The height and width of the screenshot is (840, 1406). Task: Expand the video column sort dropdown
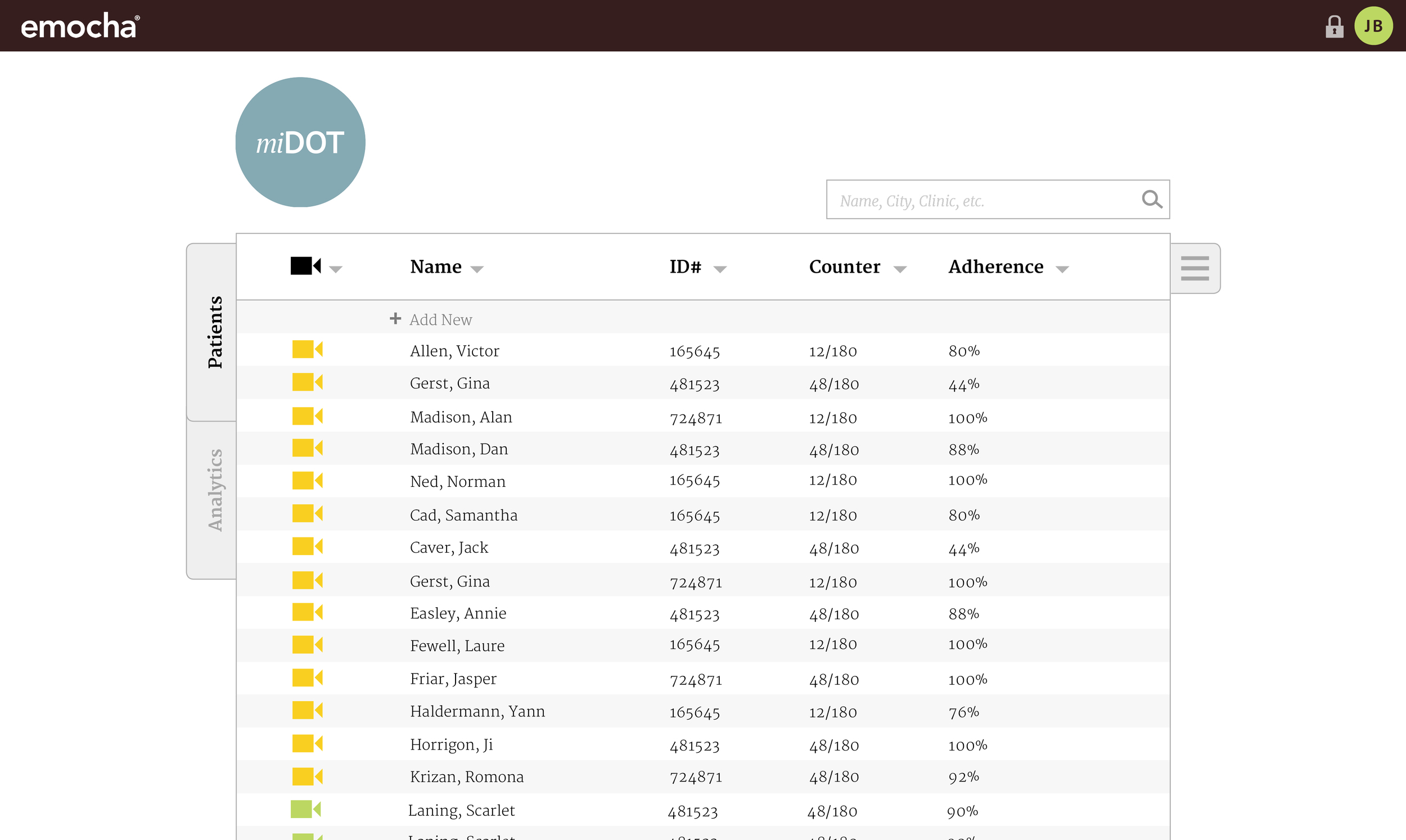336,269
